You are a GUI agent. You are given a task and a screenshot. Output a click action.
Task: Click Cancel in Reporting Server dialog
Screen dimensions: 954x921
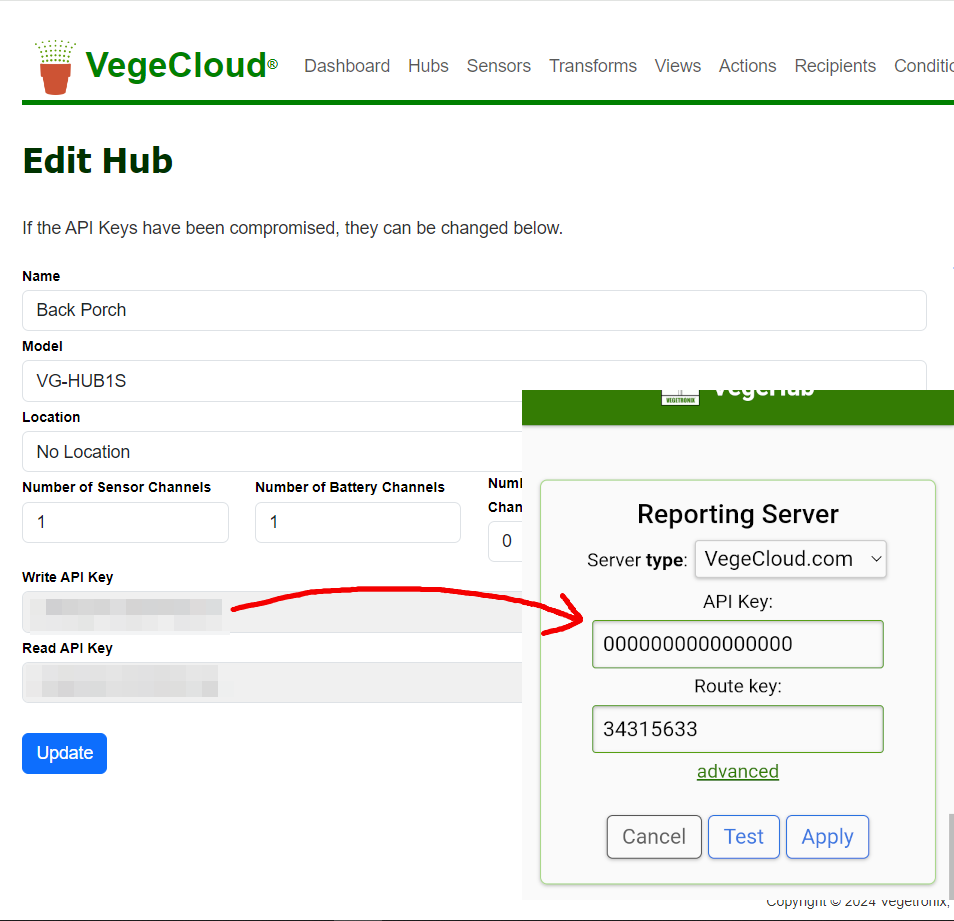[654, 836]
